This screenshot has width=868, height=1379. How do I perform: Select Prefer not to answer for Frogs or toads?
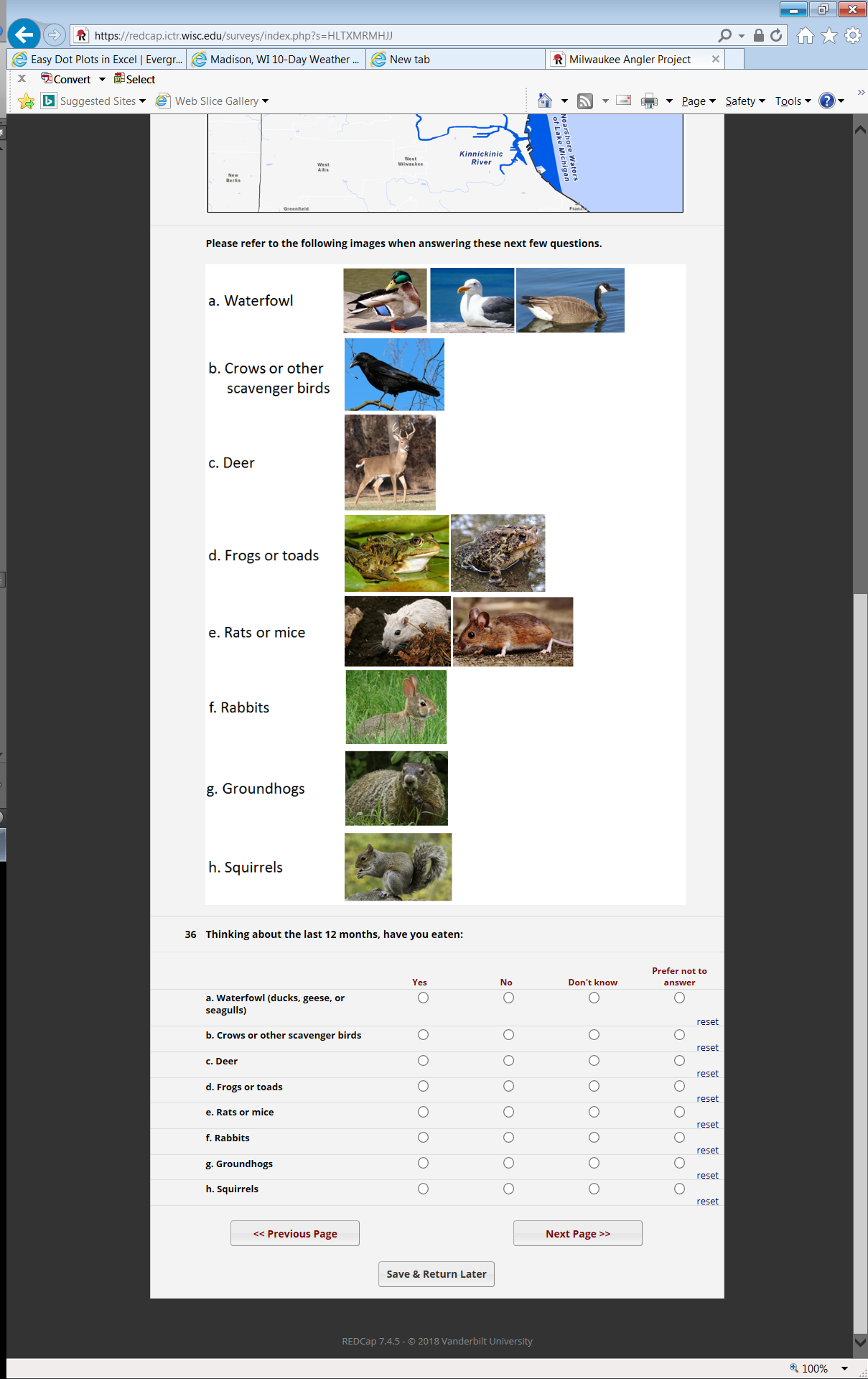point(679,1086)
